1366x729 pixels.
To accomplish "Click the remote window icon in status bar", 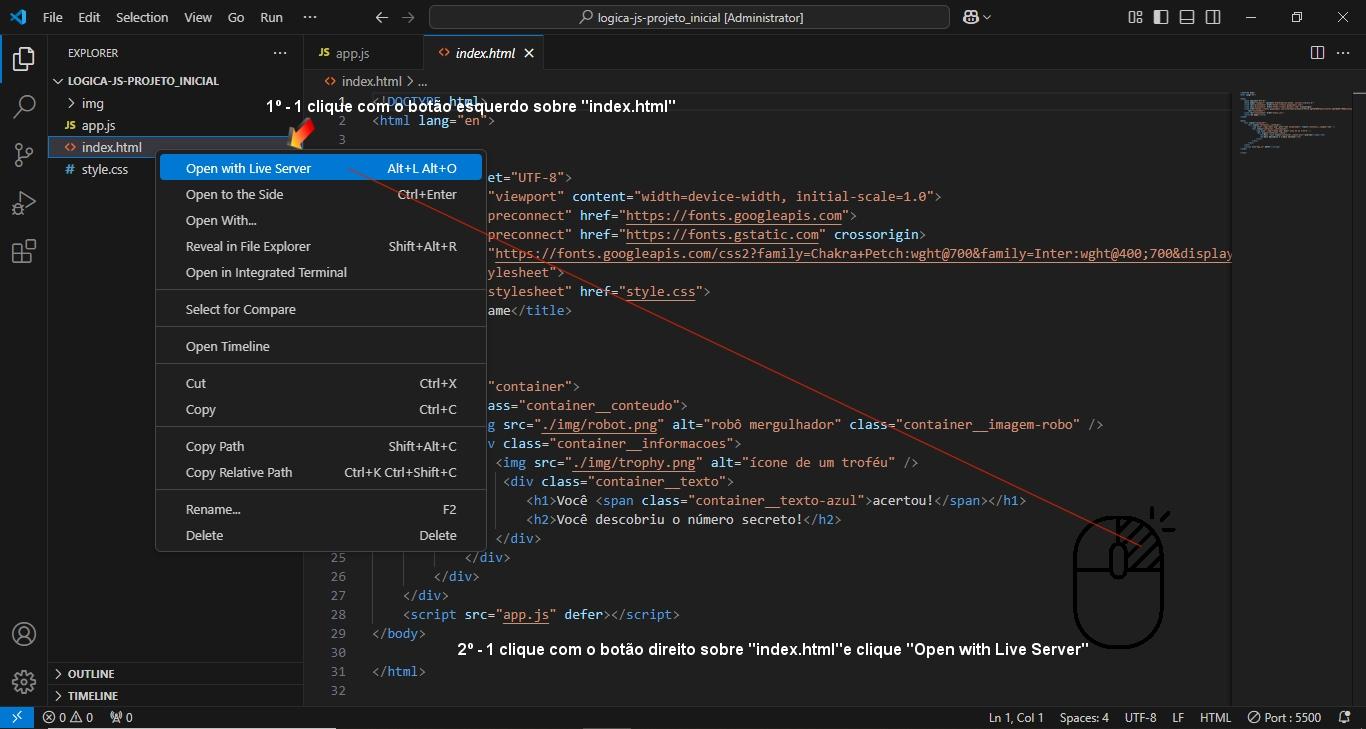I will pyautogui.click(x=17, y=717).
